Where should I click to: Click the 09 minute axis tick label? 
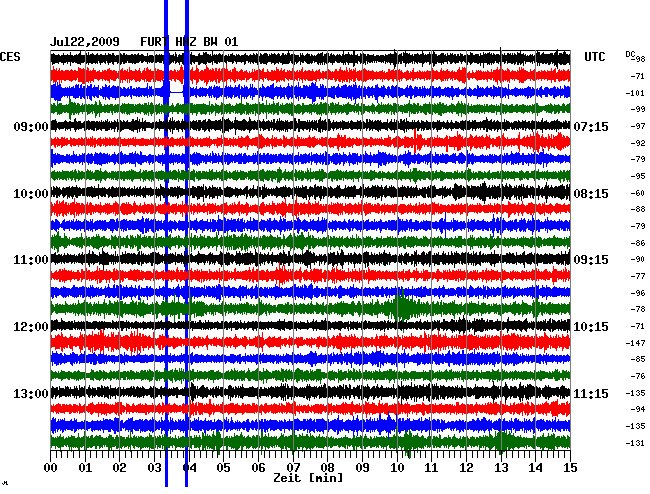click(x=362, y=468)
